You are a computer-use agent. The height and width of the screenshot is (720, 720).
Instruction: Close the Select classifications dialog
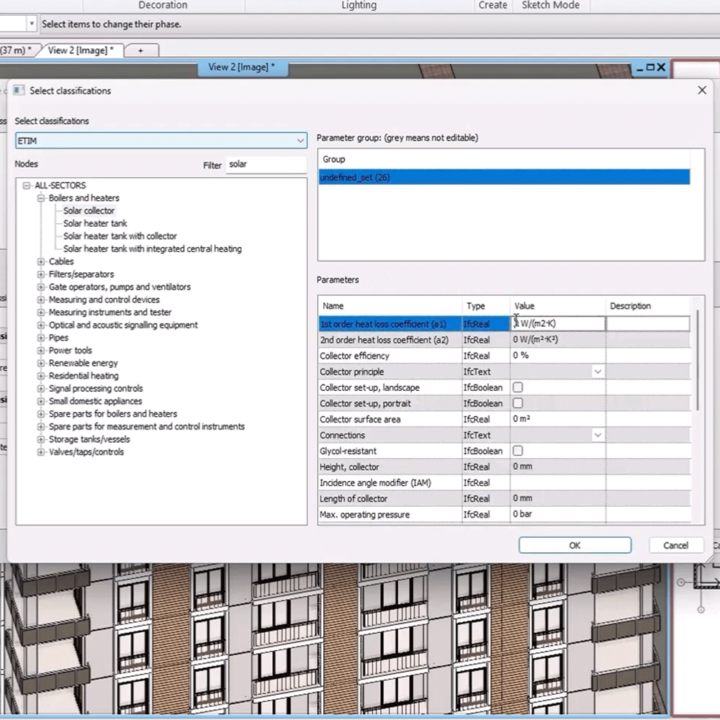(702, 90)
